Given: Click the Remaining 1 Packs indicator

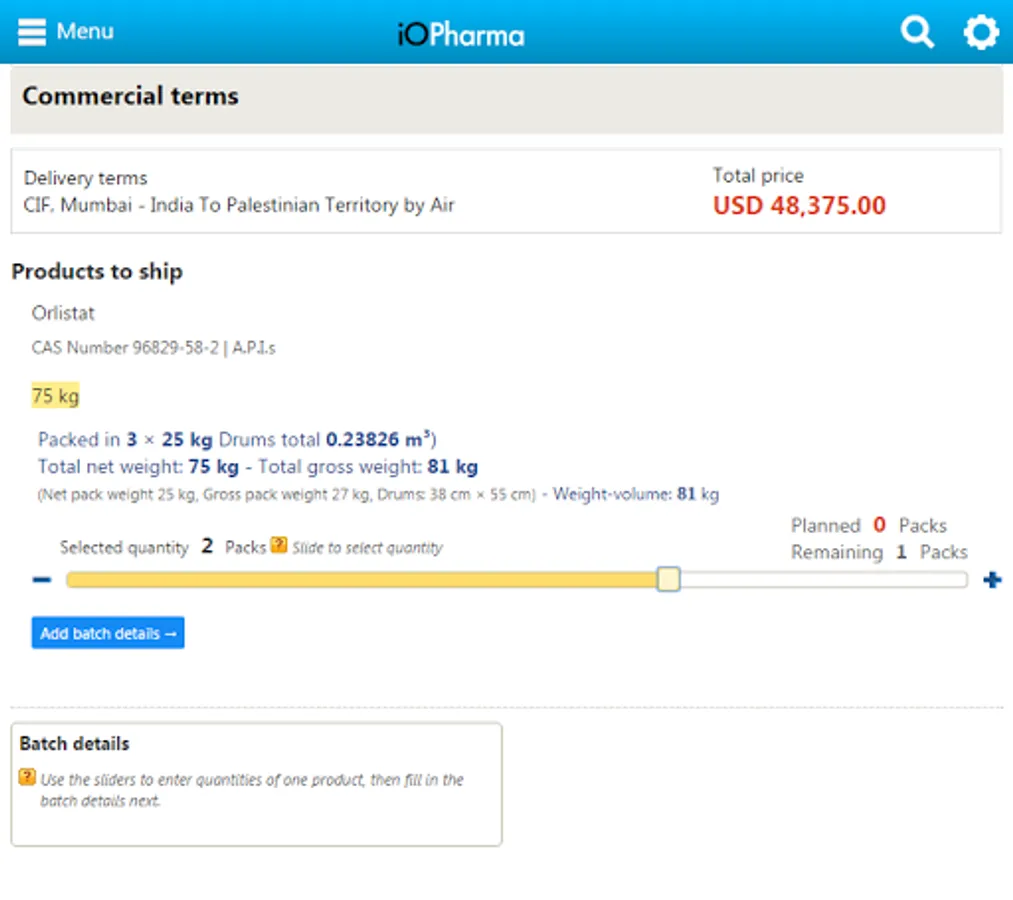Looking at the screenshot, I should click(879, 552).
